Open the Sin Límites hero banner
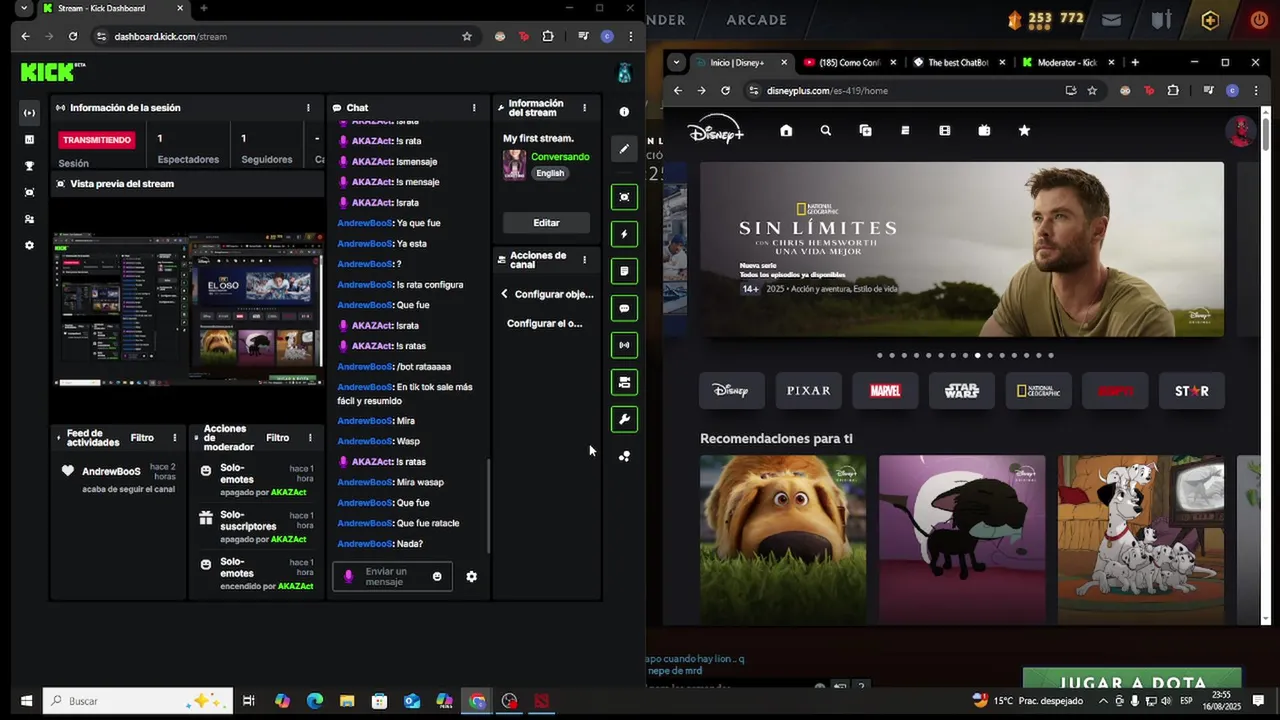 click(961, 249)
